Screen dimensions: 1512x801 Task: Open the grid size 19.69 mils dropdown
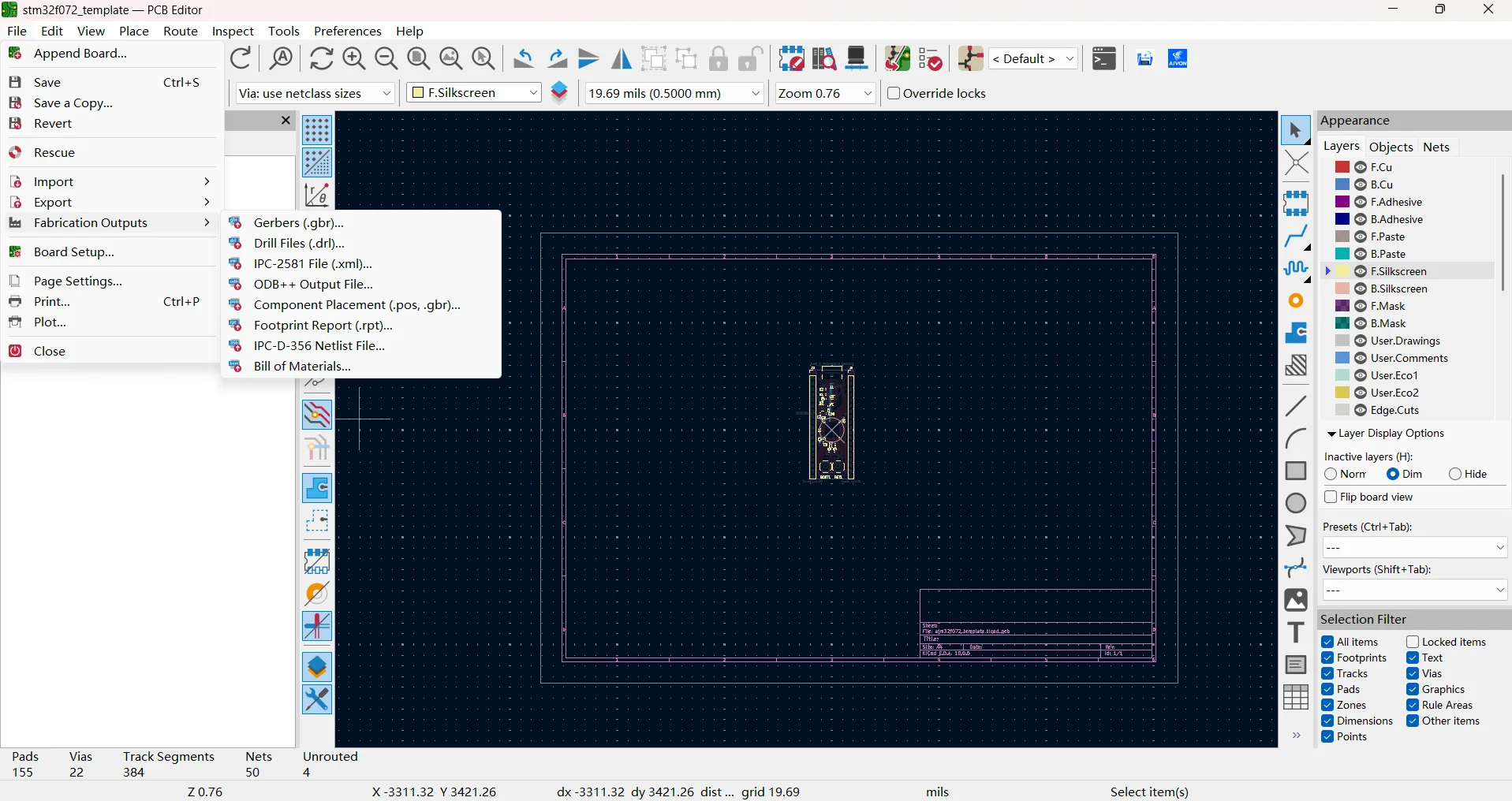tap(675, 93)
